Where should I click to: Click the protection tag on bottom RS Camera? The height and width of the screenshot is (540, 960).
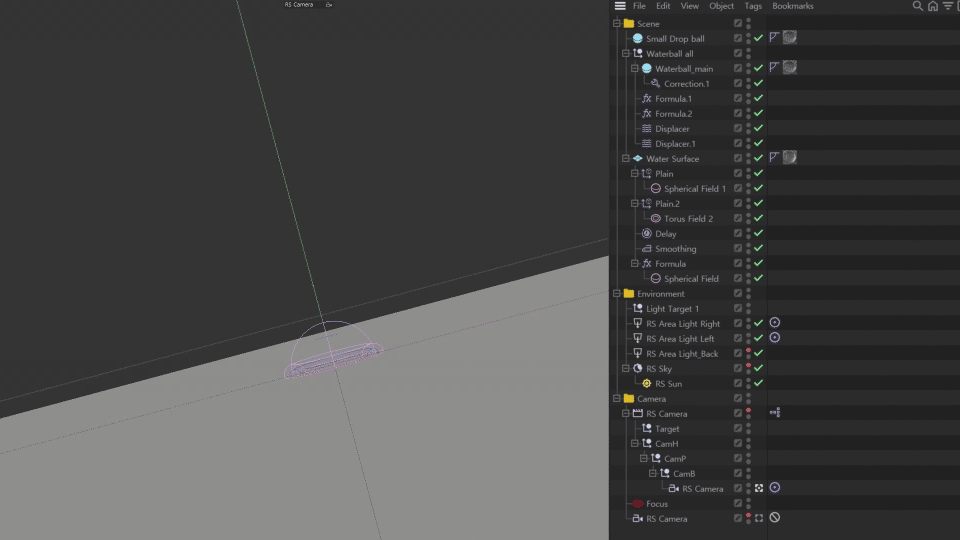(774, 517)
